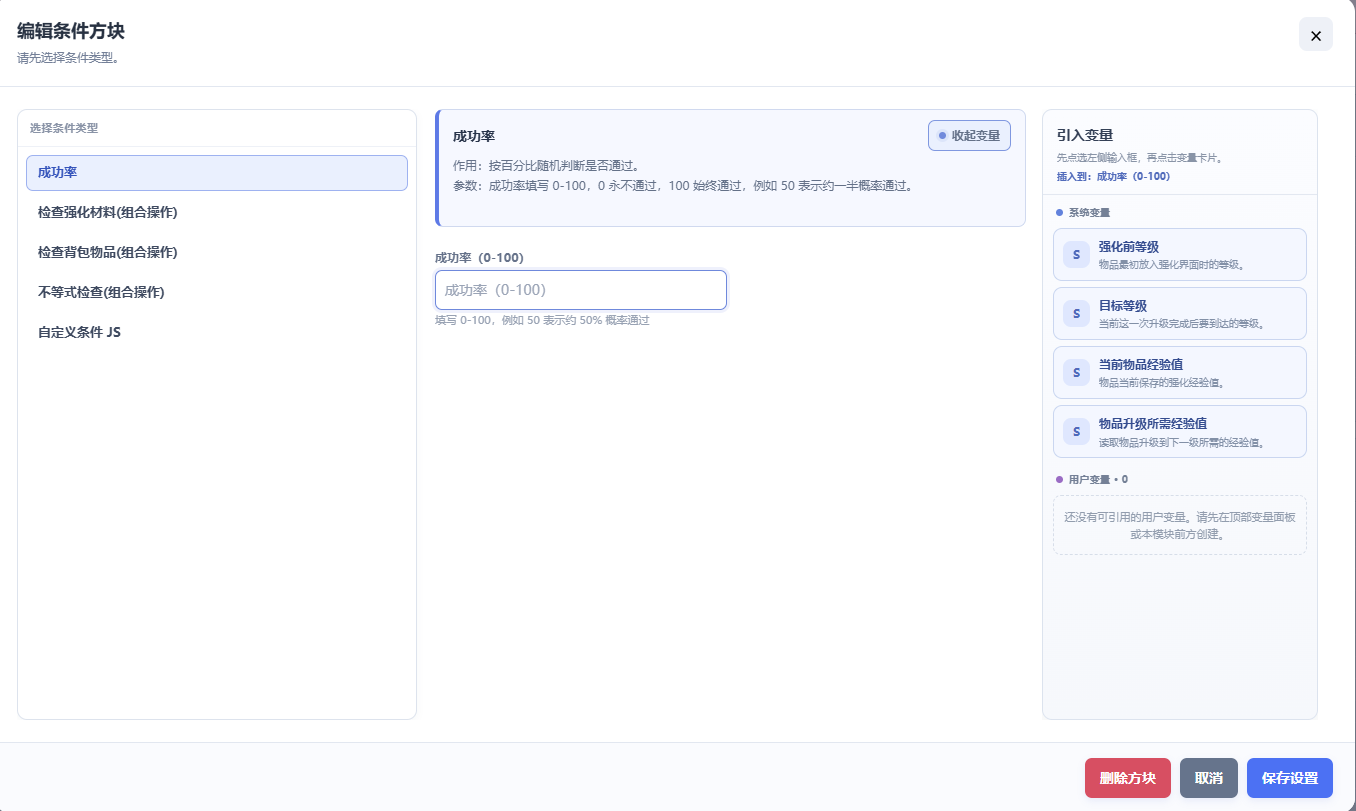Viewport: 1356px width, 811px height.
Task: Insert the 强化前等级 variable card
Action: [x=1180, y=254]
